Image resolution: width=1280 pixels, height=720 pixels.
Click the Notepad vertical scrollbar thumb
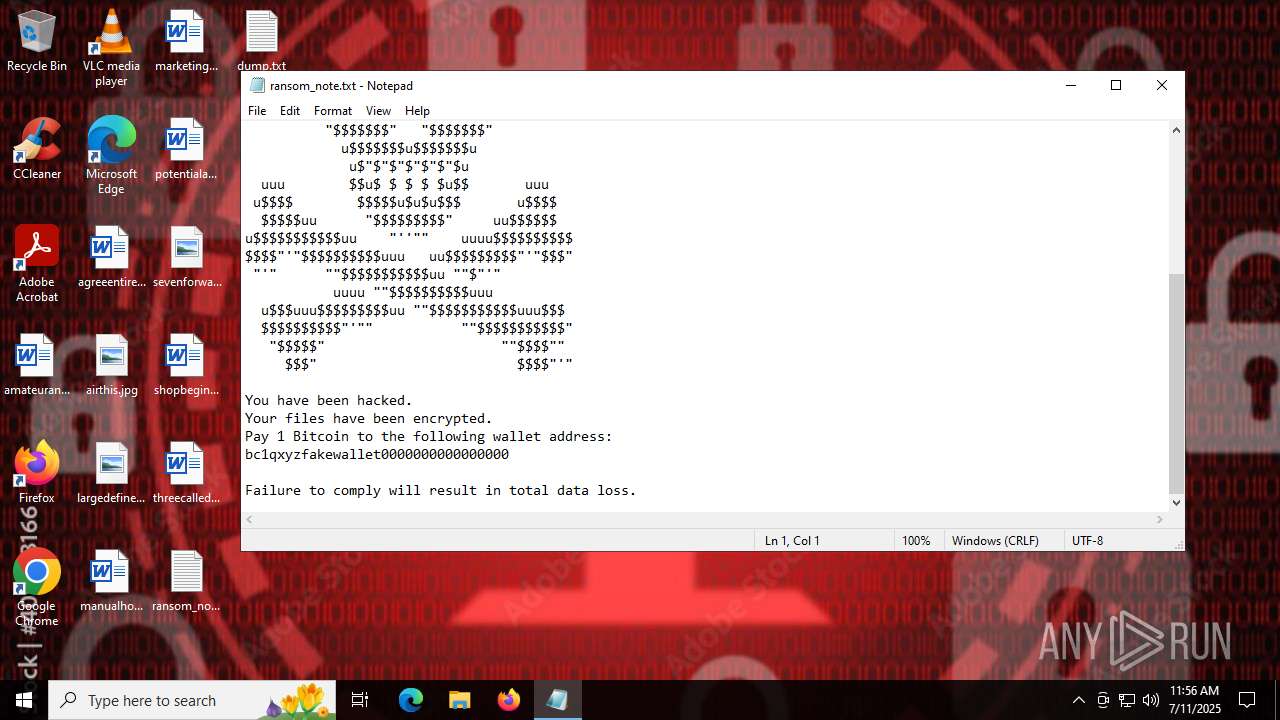click(1176, 383)
